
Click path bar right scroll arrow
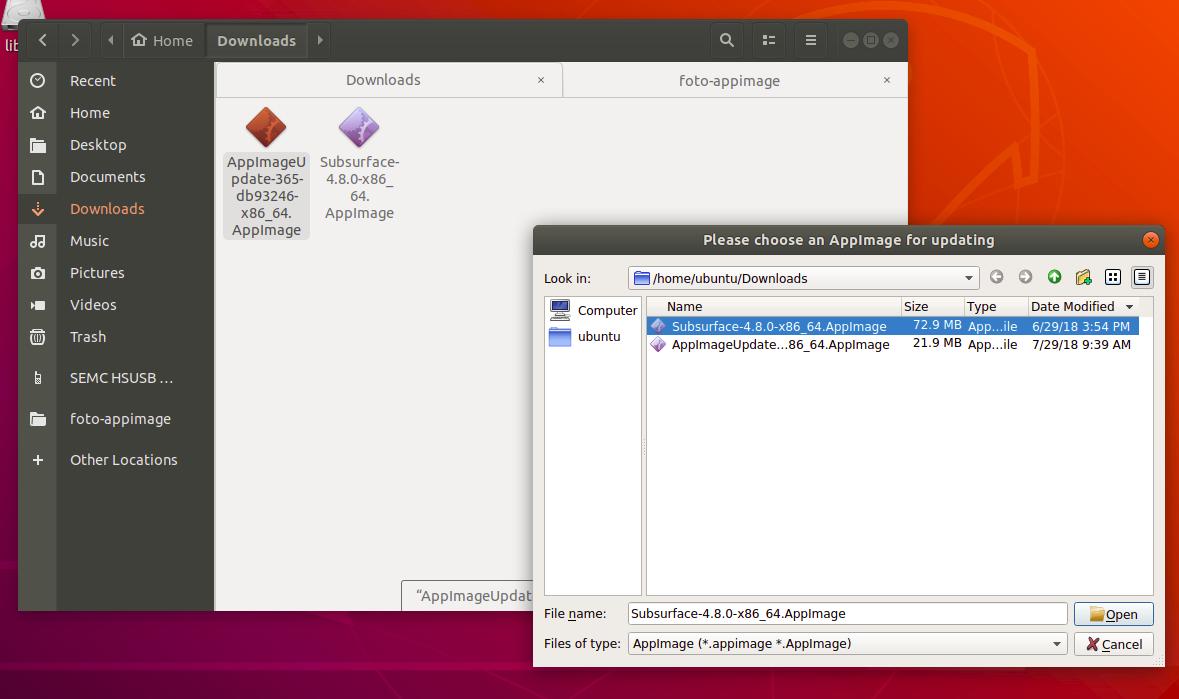320,40
